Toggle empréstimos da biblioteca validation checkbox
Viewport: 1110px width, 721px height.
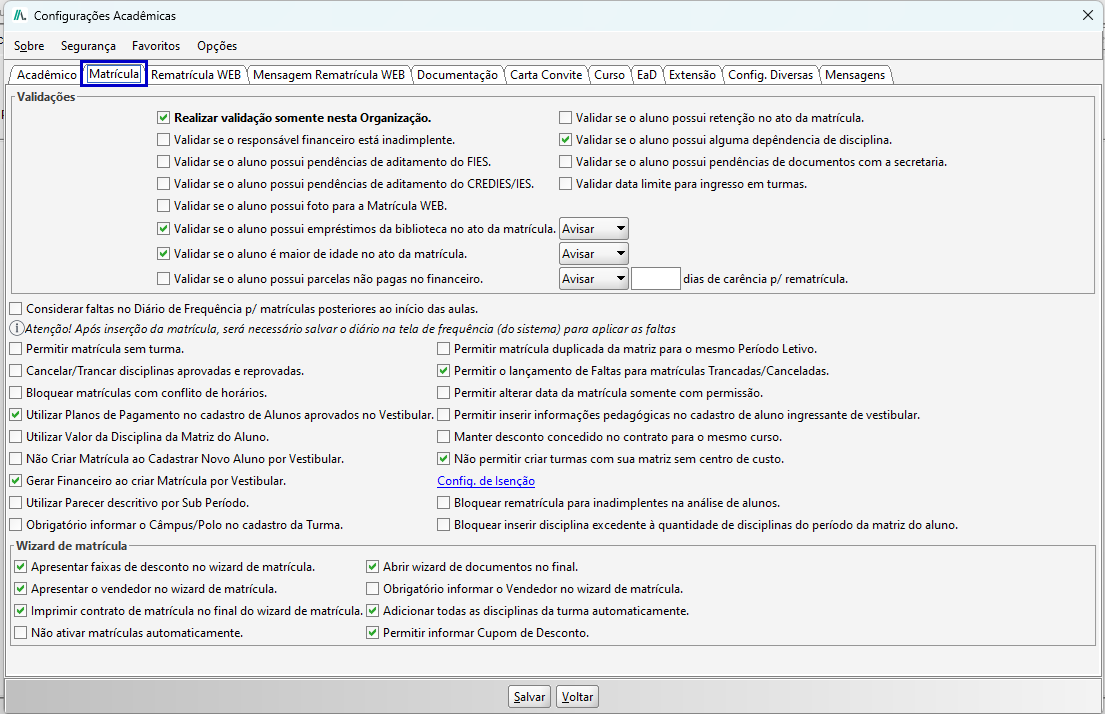[x=164, y=228]
